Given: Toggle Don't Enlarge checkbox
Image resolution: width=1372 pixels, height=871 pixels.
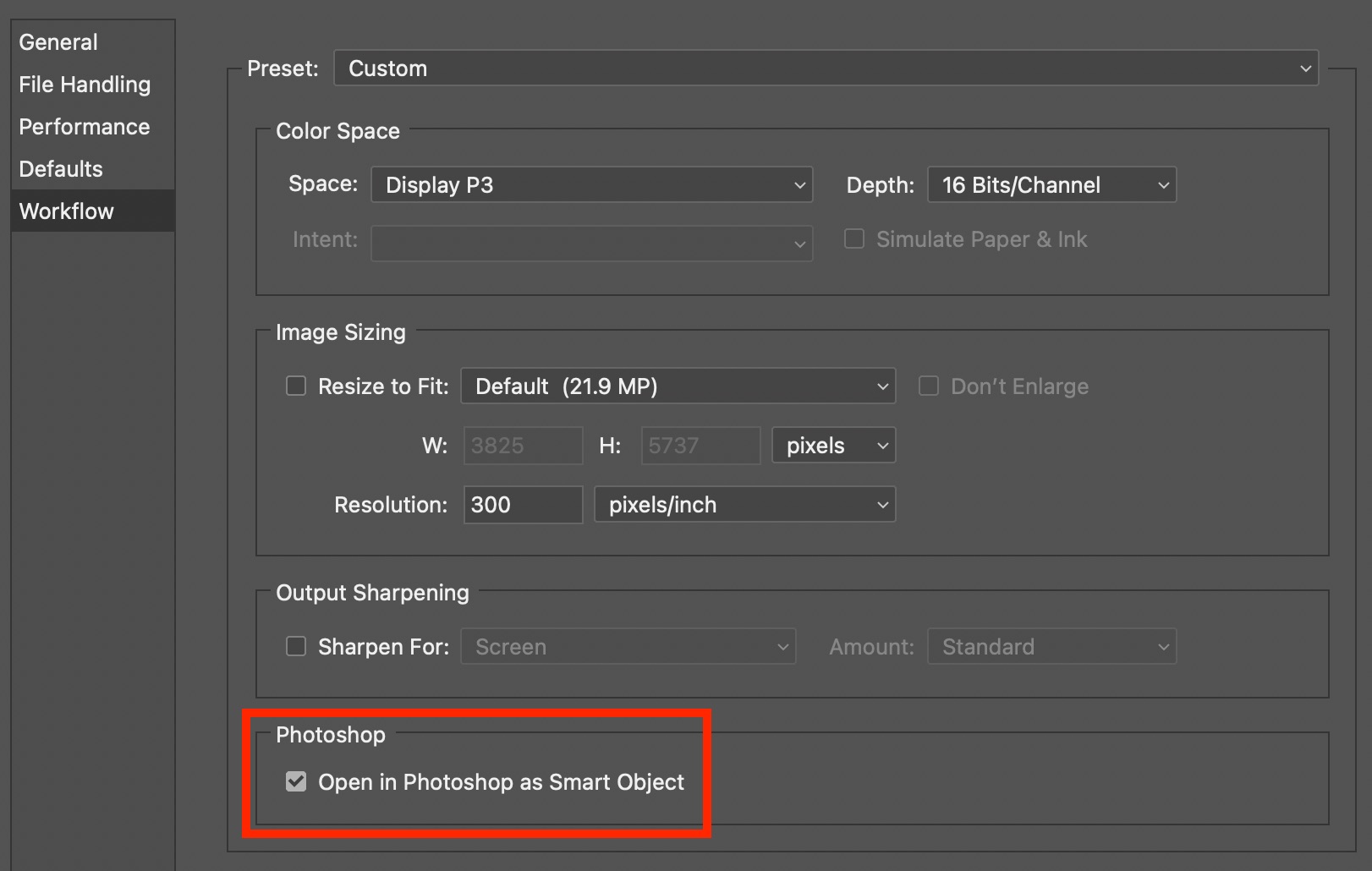Looking at the screenshot, I should pyautogui.click(x=929, y=386).
